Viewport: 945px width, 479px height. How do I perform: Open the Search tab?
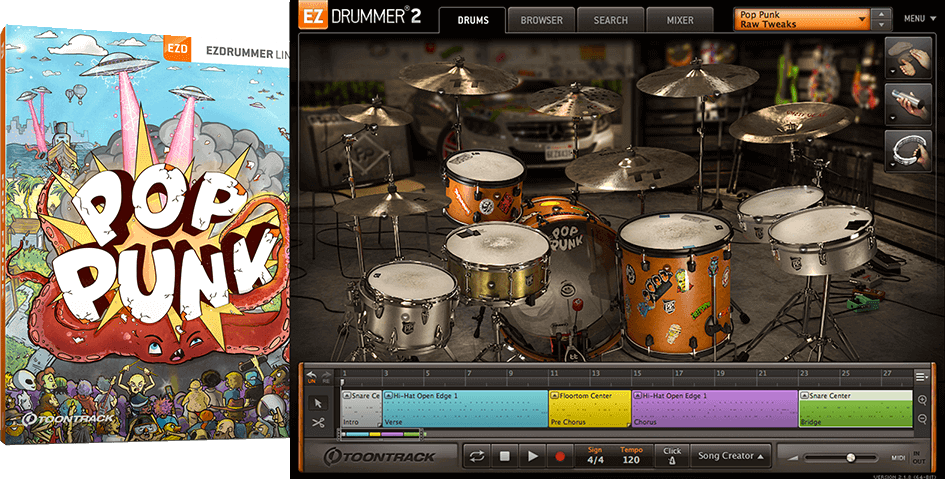click(611, 20)
